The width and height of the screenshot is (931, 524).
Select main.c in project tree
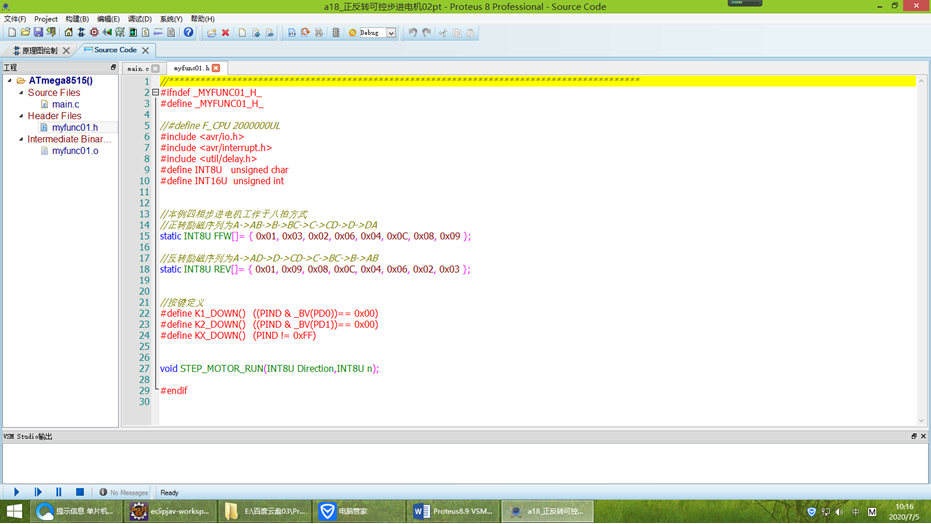[65, 104]
